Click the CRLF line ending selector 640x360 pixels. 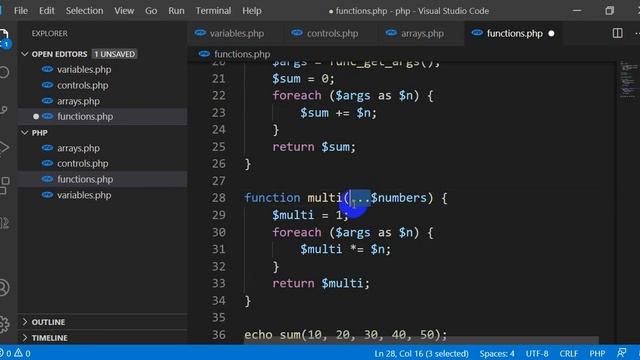tap(569, 353)
